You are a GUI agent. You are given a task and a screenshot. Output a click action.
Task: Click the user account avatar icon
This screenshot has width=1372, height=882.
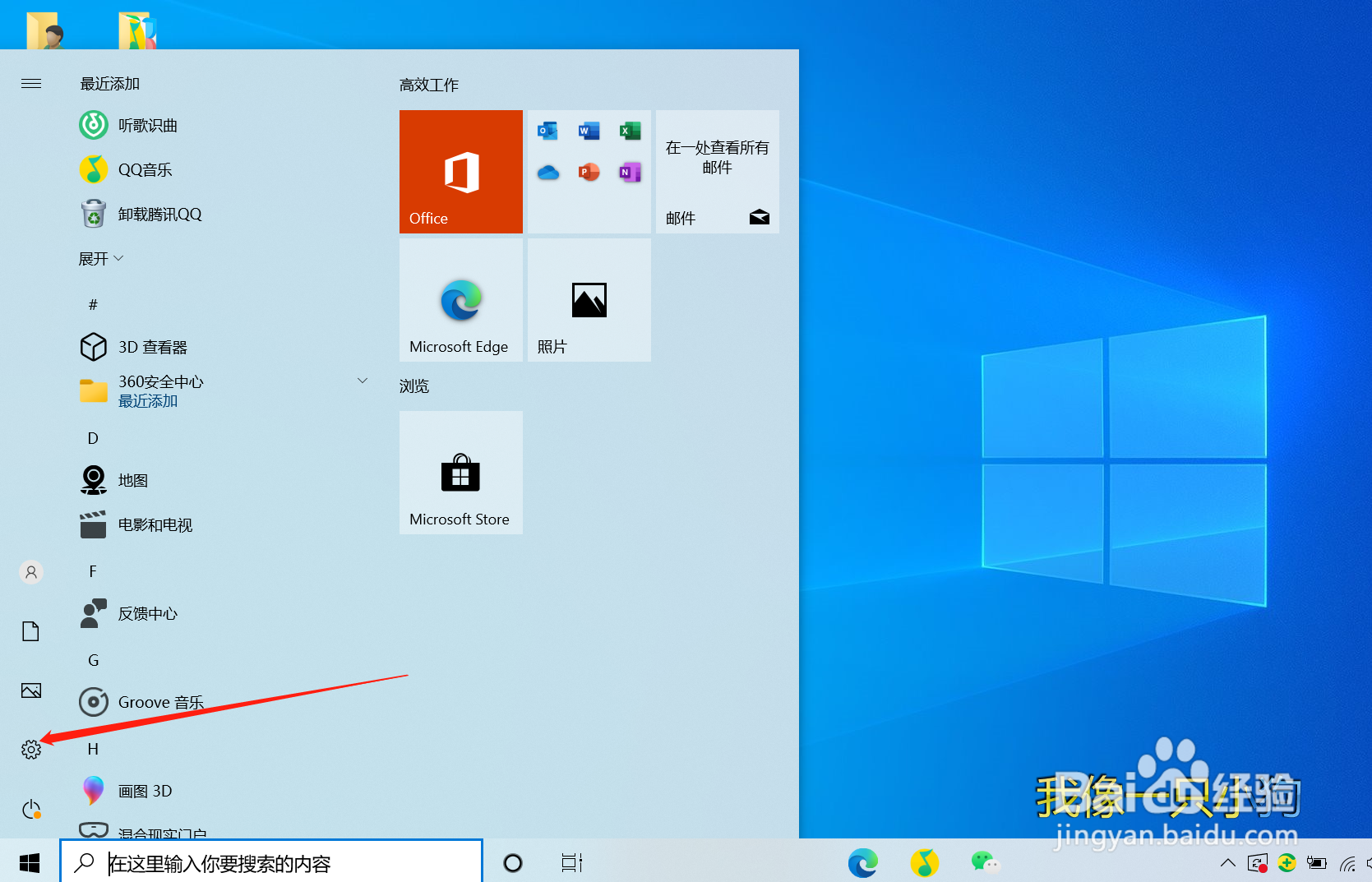tap(31, 572)
